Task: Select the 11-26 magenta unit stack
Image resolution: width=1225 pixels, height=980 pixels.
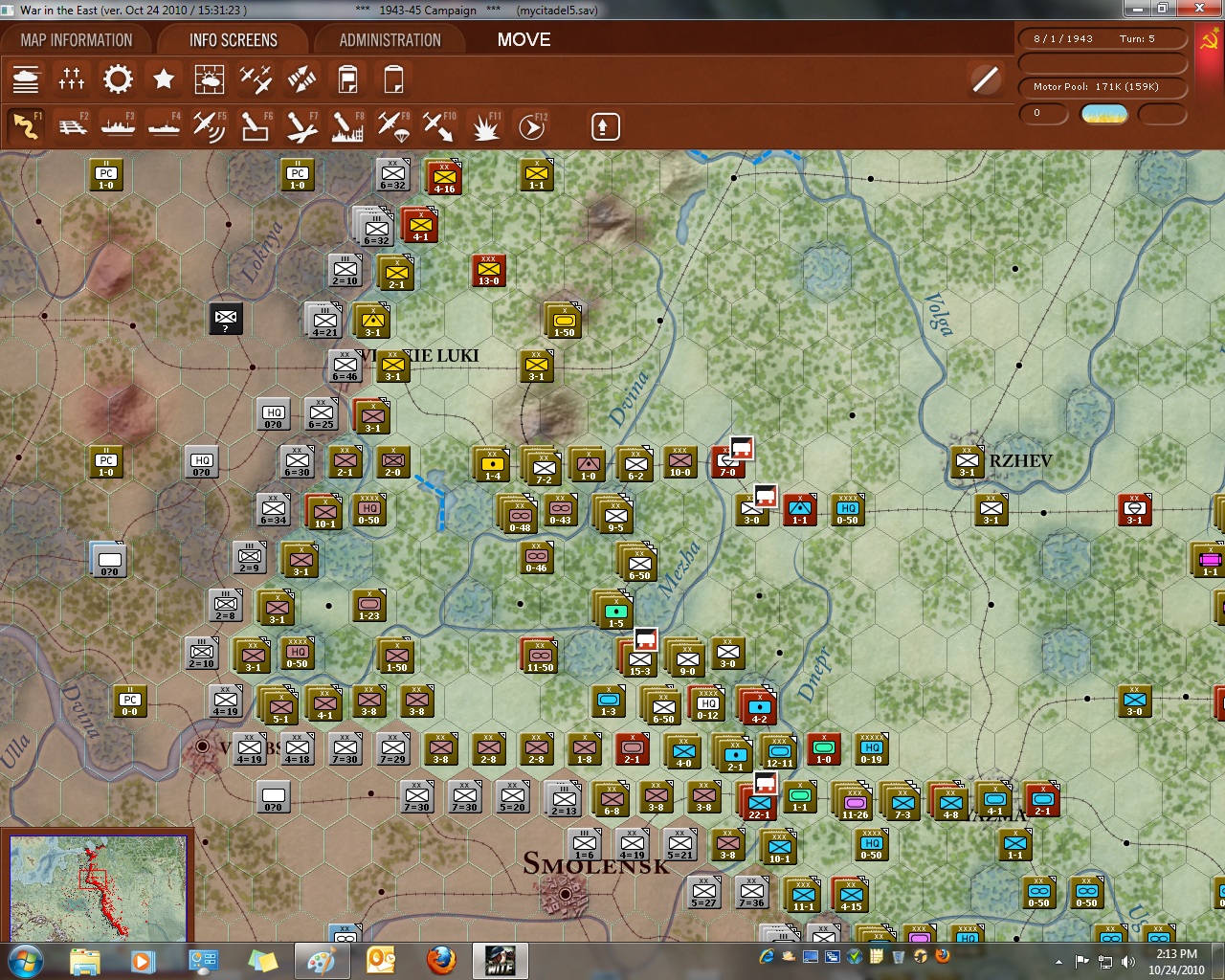Action: click(855, 802)
